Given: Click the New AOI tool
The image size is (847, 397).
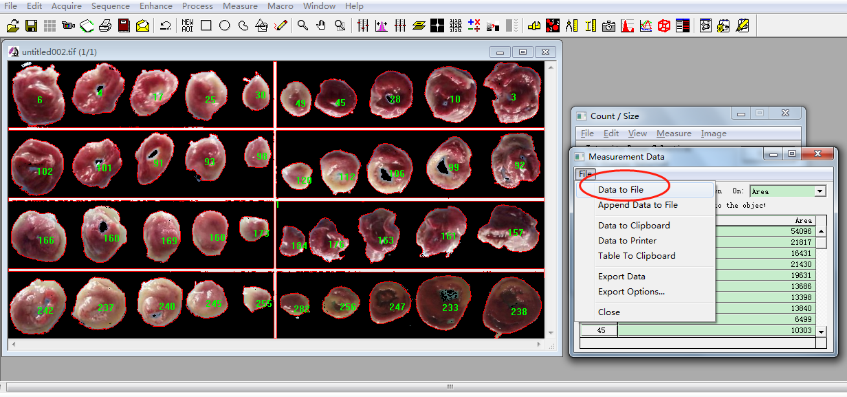Looking at the screenshot, I should point(187,25).
